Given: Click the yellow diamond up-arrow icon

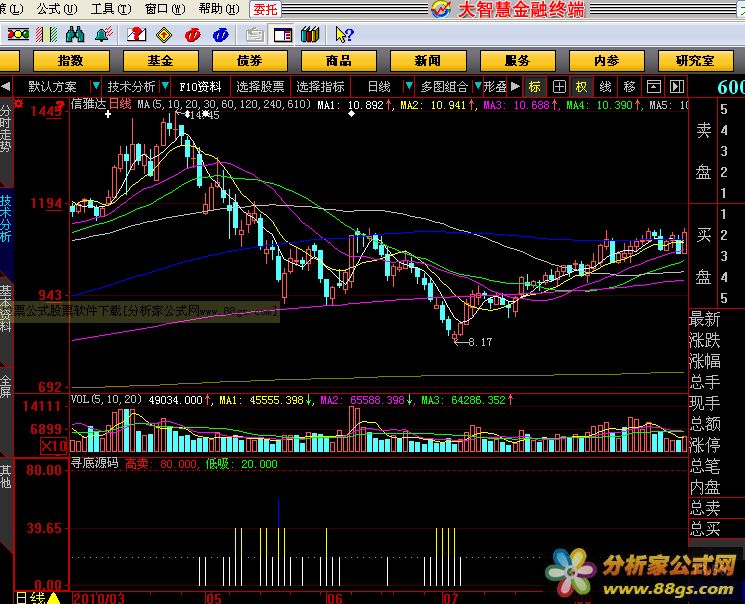Looking at the screenshot, I should click(x=164, y=35).
